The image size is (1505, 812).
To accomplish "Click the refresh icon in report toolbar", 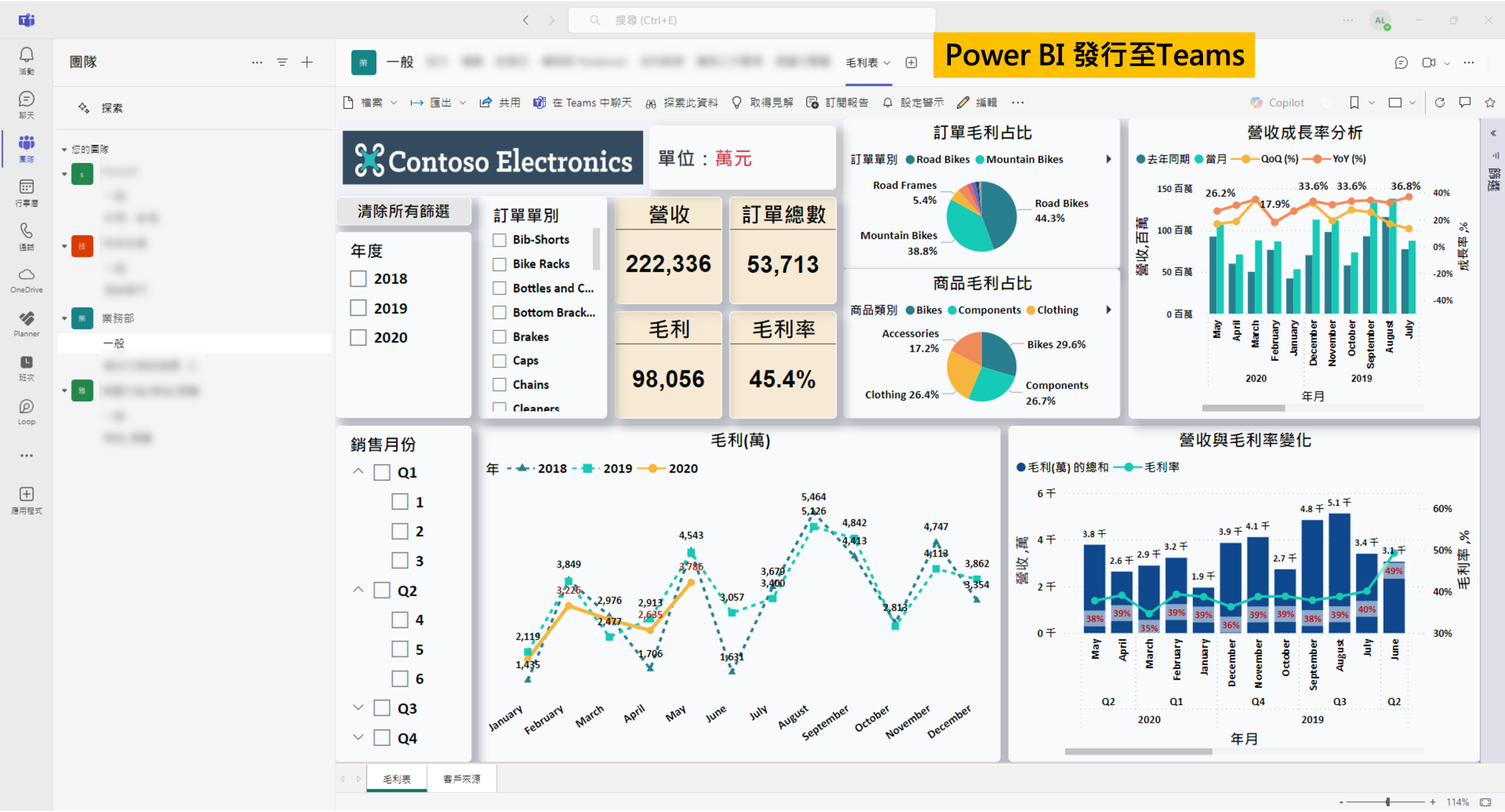I will tap(1440, 103).
